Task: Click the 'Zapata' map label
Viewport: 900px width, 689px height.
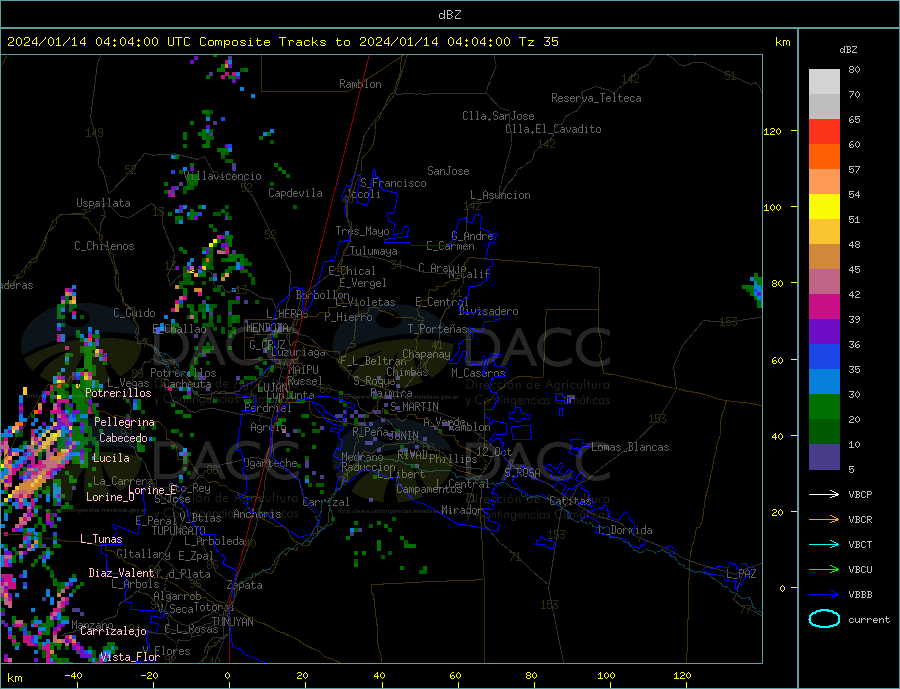Action: coord(245,586)
